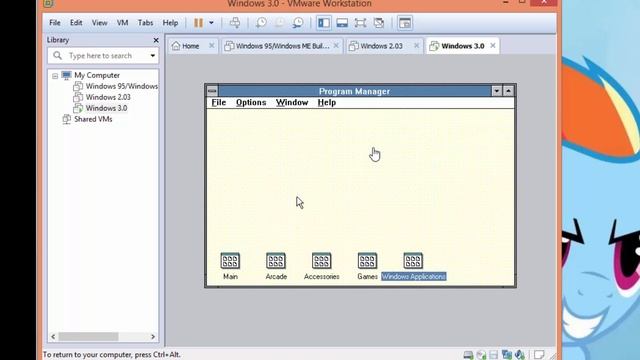
Task: Open VMware File menu
Action: pos(55,23)
